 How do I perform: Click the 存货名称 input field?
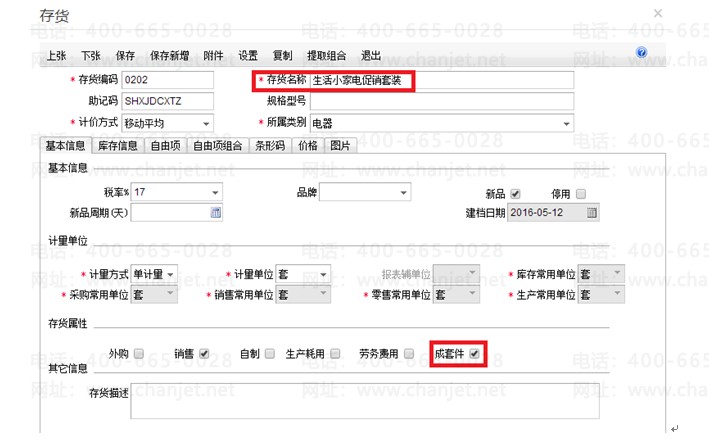(x=442, y=81)
